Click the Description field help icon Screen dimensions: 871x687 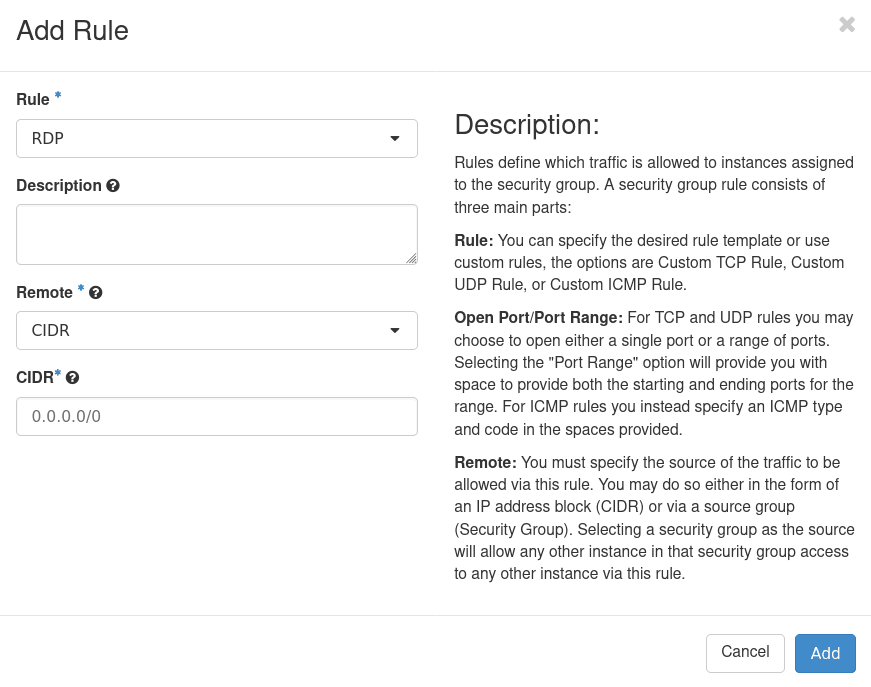(113, 186)
